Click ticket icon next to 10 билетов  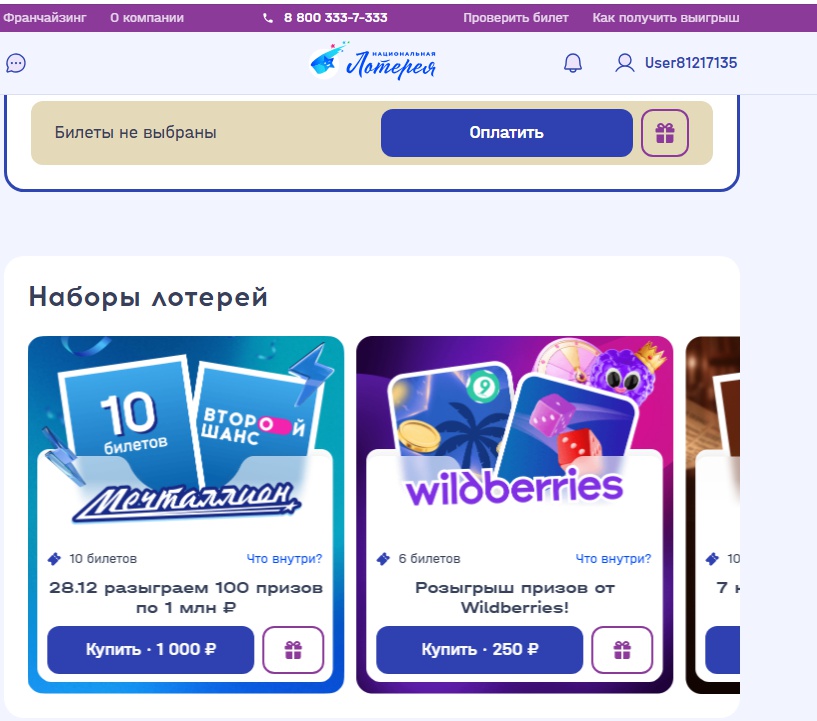(x=54, y=559)
